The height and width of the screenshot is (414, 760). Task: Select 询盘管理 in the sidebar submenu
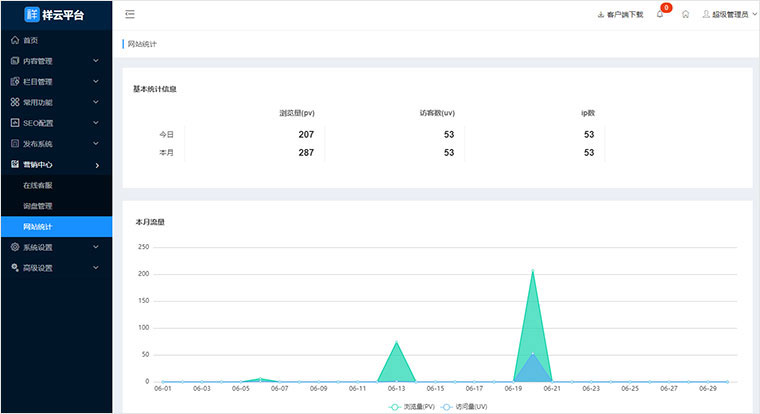38,206
